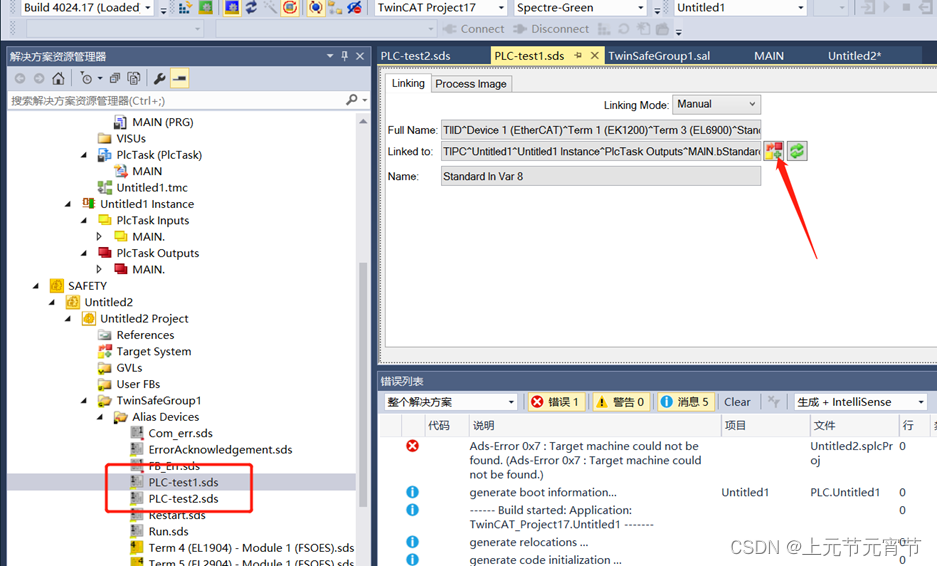Expand MAIN. under PlcTask Outputs
The width and height of the screenshot is (937, 566).
coord(99,270)
